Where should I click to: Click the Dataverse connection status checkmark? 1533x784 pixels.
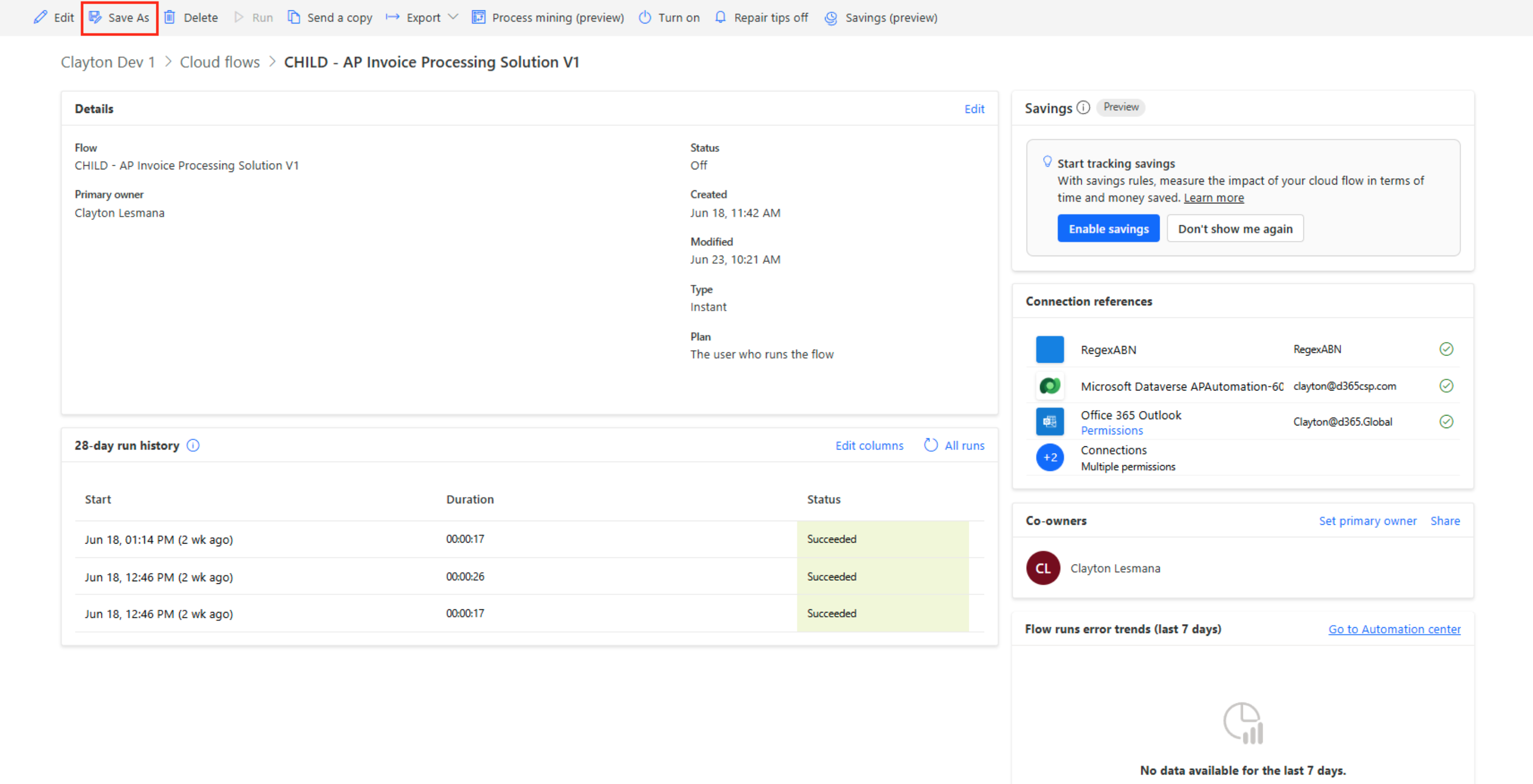[x=1446, y=385]
